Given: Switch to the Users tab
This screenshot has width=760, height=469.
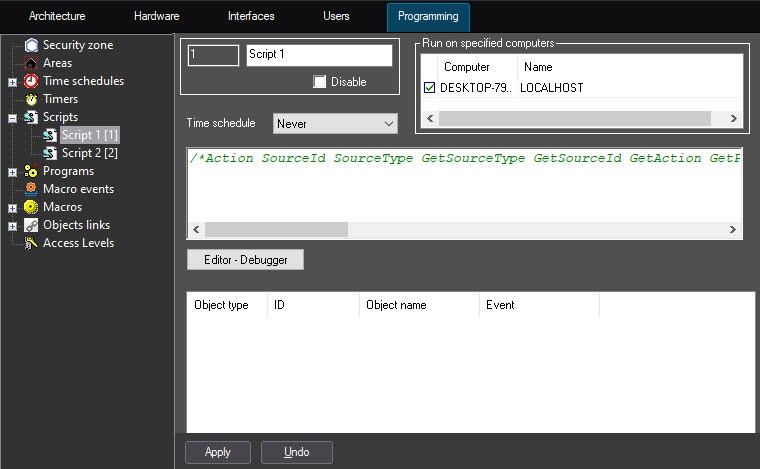Looking at the screenshot, I should [x=336, y=16].
